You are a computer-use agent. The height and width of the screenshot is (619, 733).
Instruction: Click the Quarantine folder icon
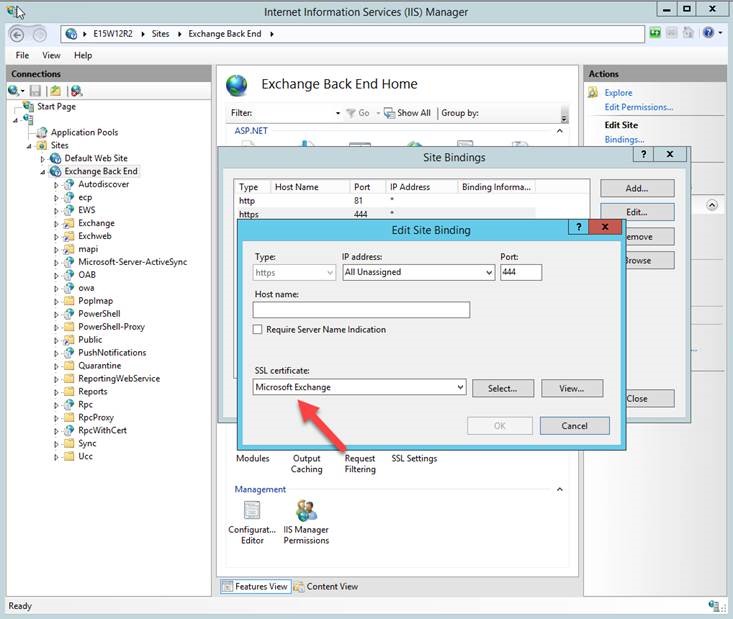69,366
